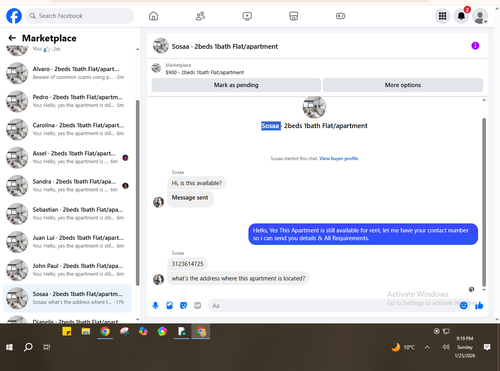This screenshot has height=371, width=500.
Task: Open Sticky Notes from the taskbar
Action: pos(67,331)
